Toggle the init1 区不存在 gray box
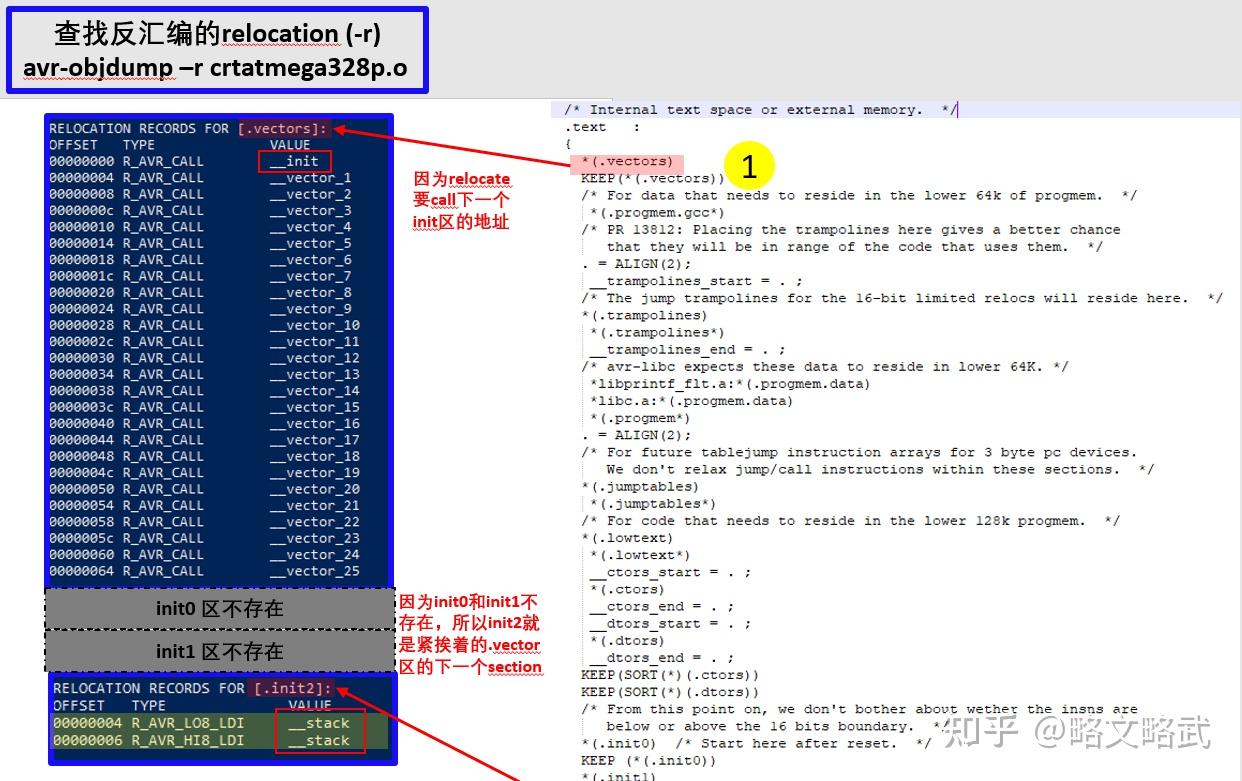The width and height of the screenshot is (1242, 781). coord(219,651)
